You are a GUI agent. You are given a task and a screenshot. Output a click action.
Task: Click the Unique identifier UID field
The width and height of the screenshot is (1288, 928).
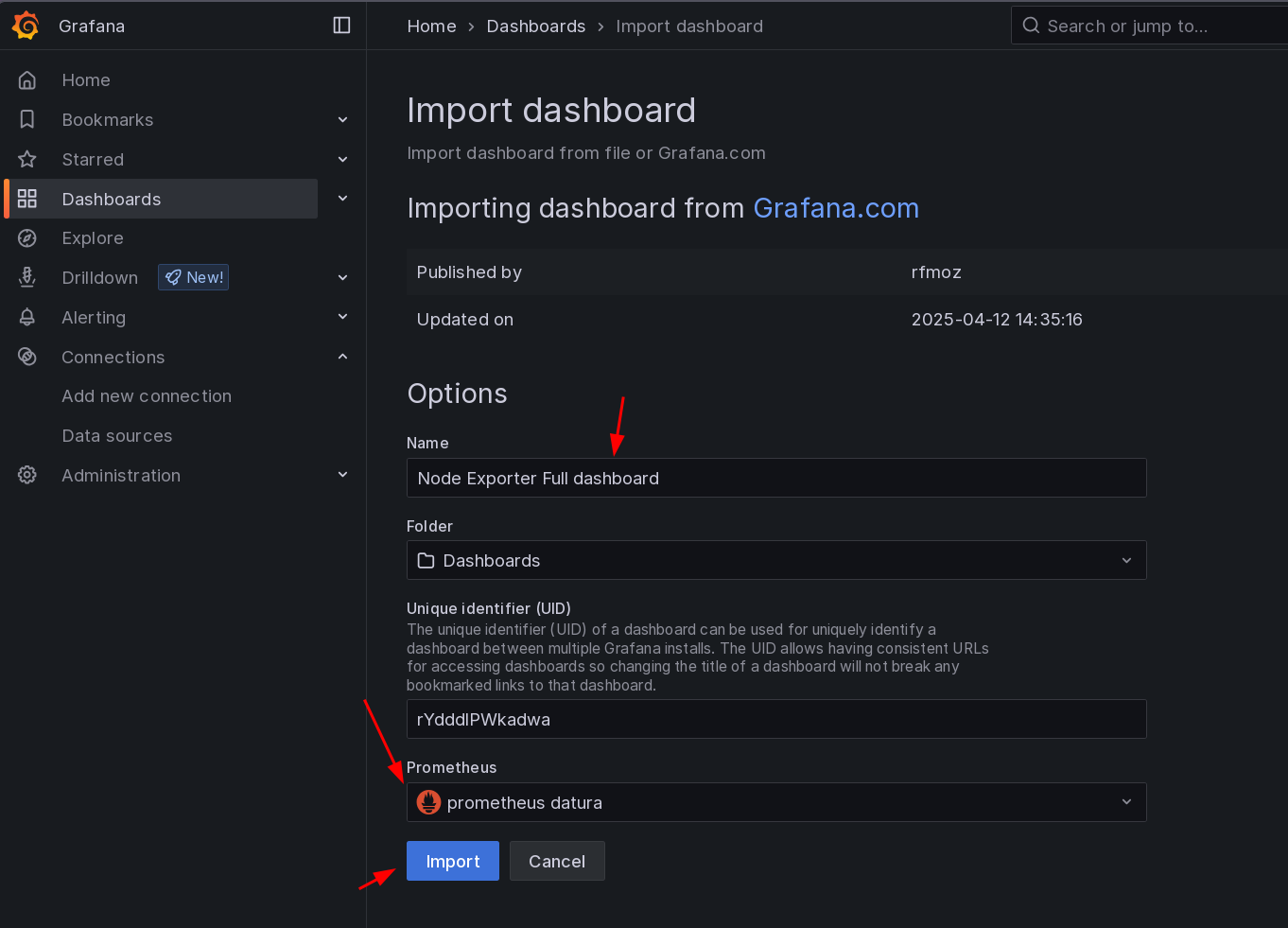tap(776, 719)
